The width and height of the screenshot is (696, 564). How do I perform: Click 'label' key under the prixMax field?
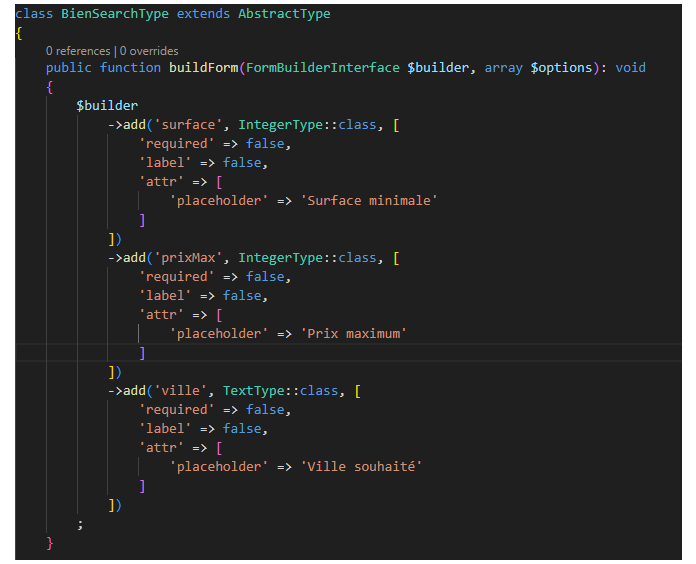(165, 296)
